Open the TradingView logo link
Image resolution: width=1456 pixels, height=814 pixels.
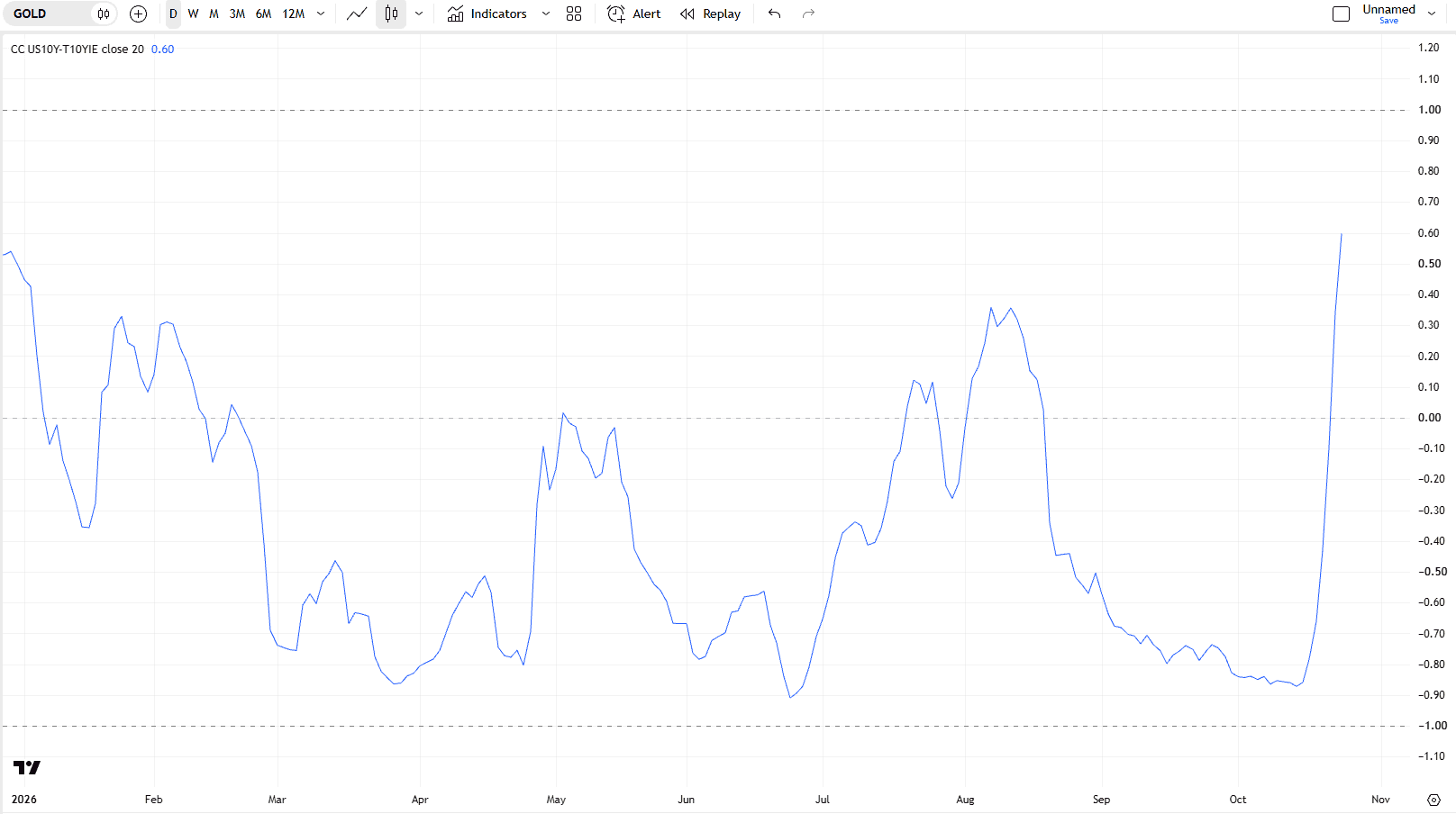point(27,767)
